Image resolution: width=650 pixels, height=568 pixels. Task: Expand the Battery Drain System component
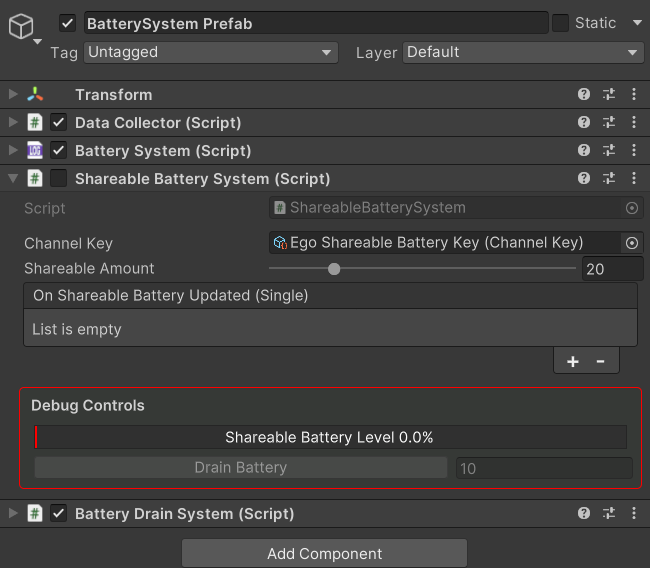(13, 513)
